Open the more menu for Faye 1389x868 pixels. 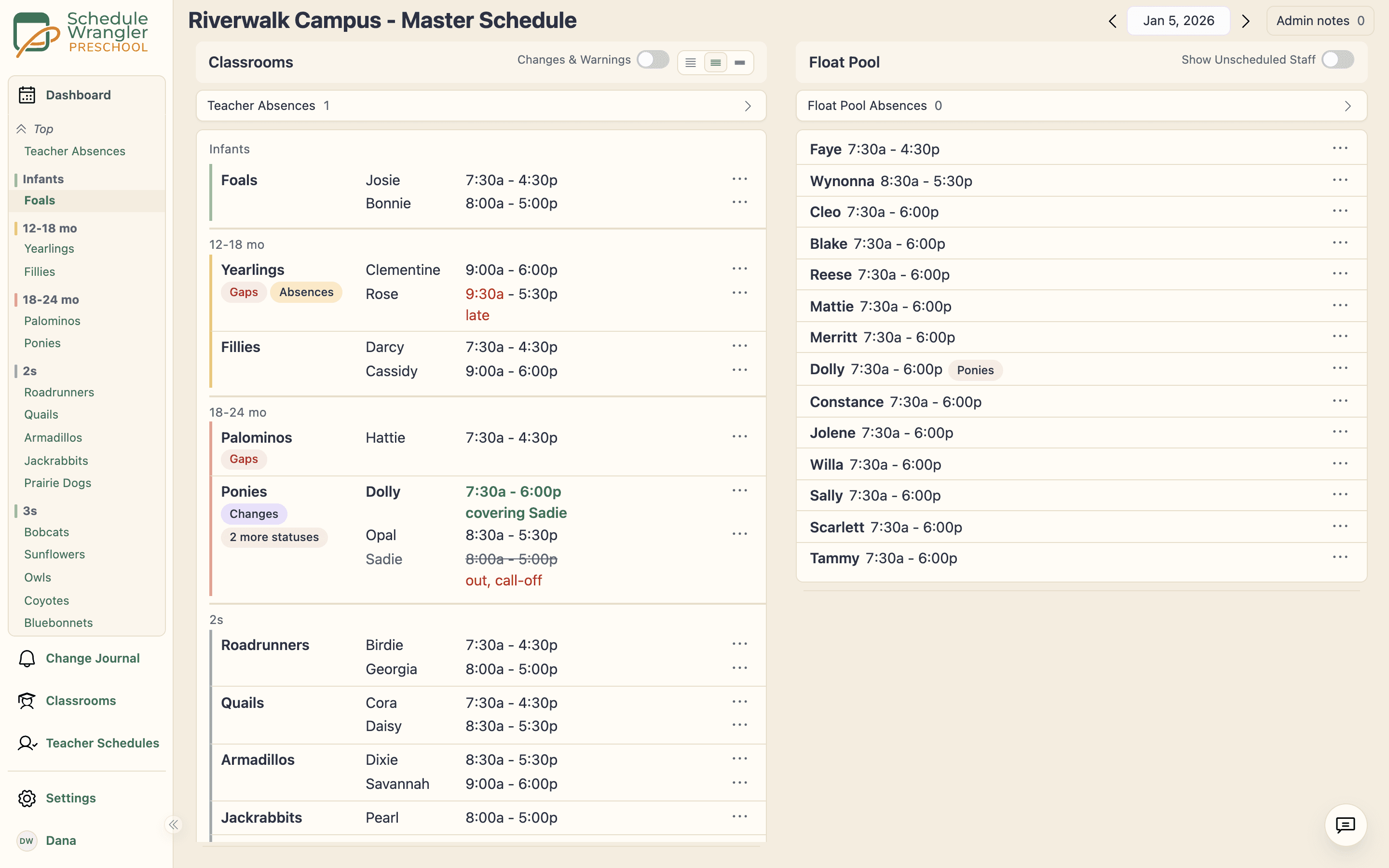1340,148
